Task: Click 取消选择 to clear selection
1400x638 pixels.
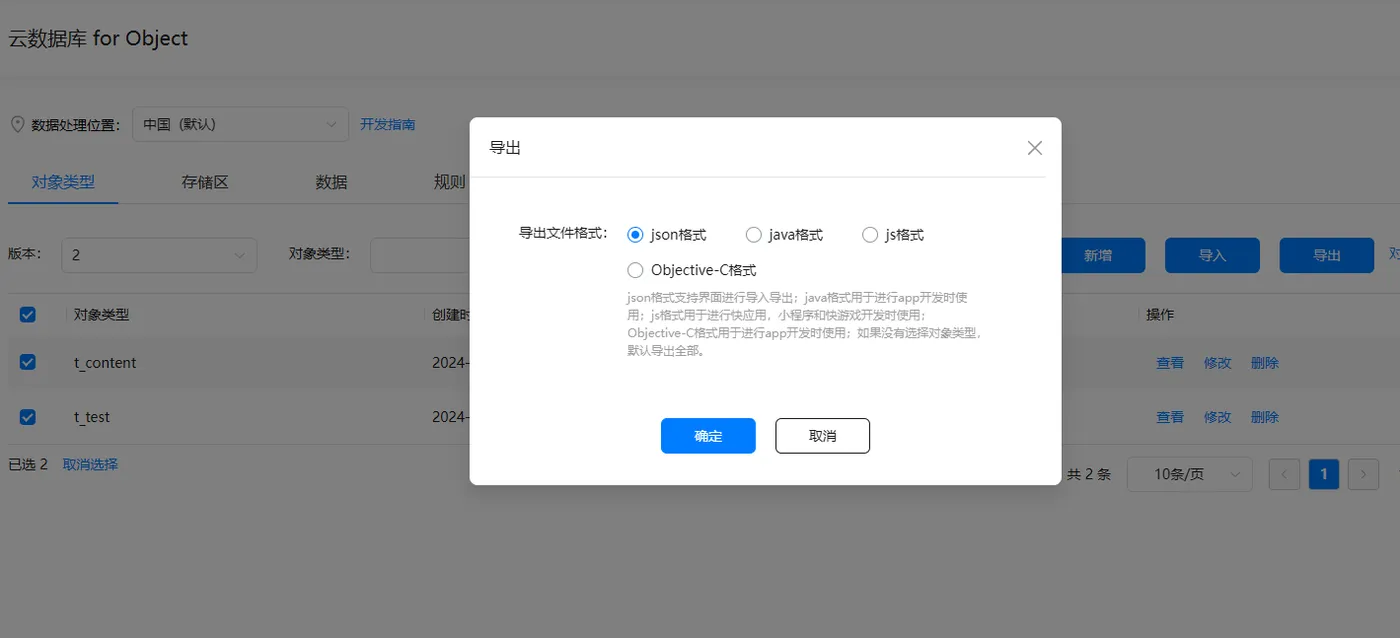Action: [90, 464]
